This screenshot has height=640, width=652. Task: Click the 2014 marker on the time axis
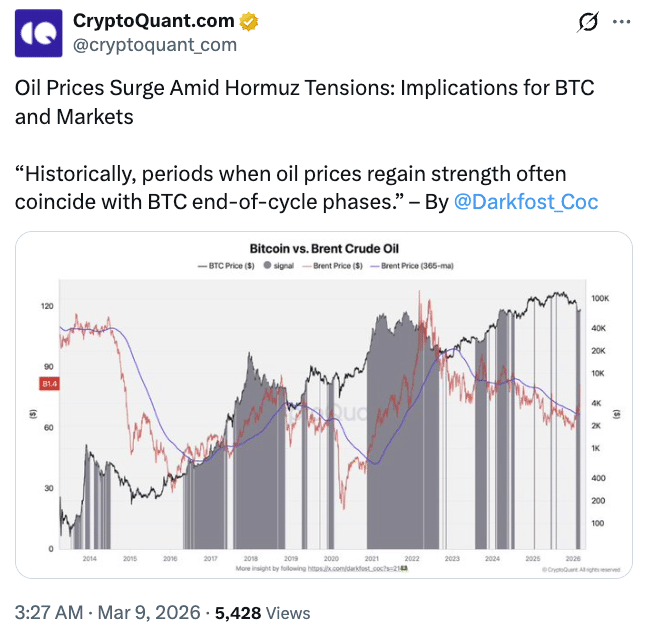click(x=89, y=559)
